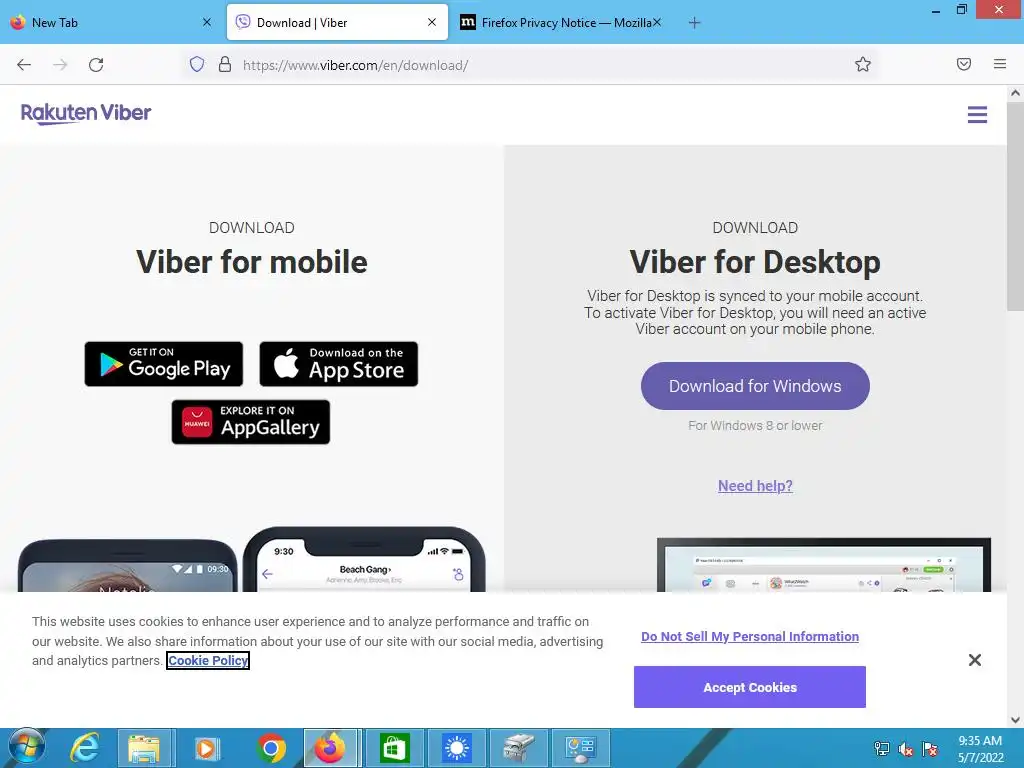
Task: Open Viber site hamburger navigation menu
Action: [x=977, y=115]
